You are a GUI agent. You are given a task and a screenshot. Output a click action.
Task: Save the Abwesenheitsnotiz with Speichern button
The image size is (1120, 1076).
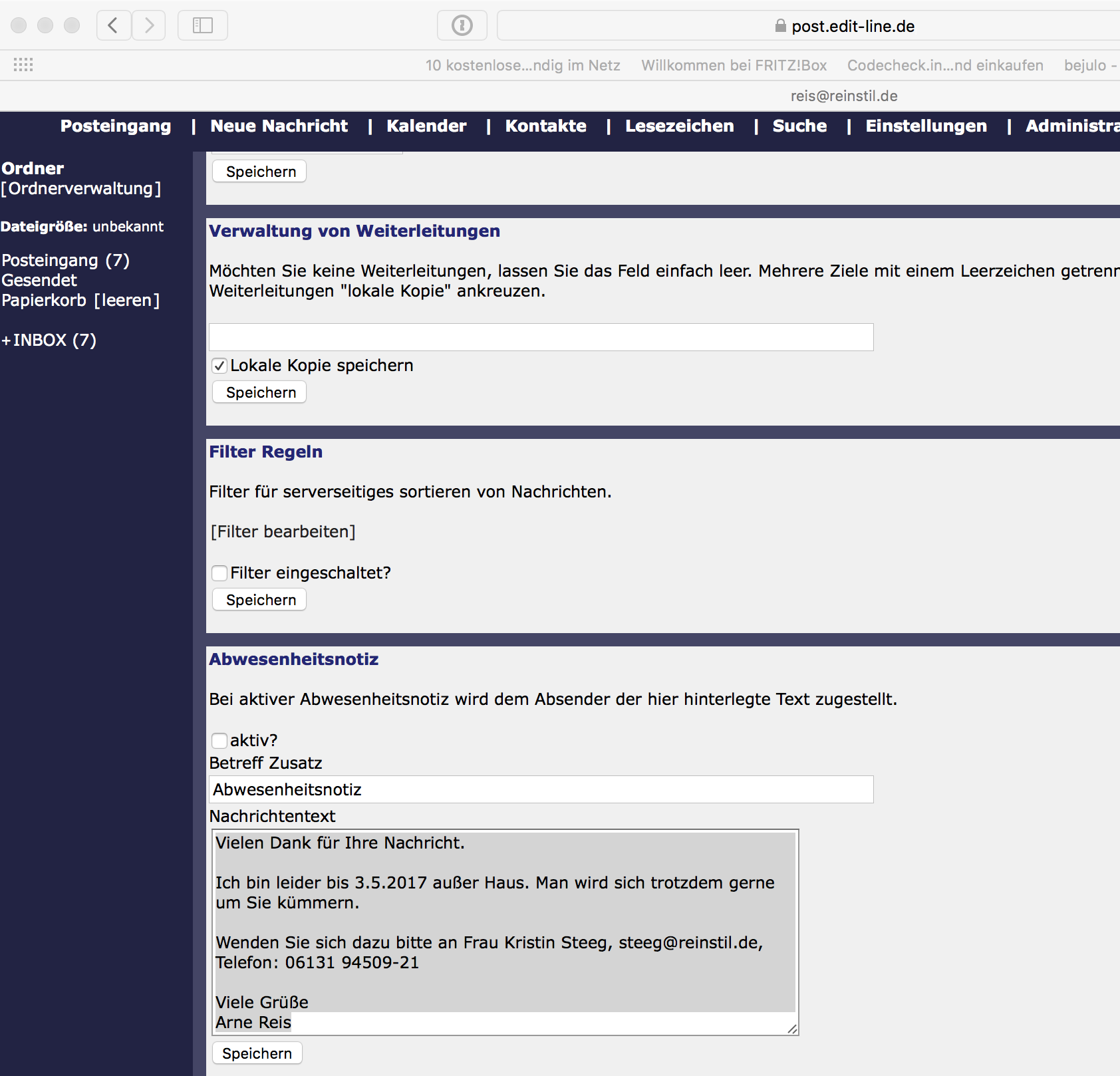[x=257, y=1053]
